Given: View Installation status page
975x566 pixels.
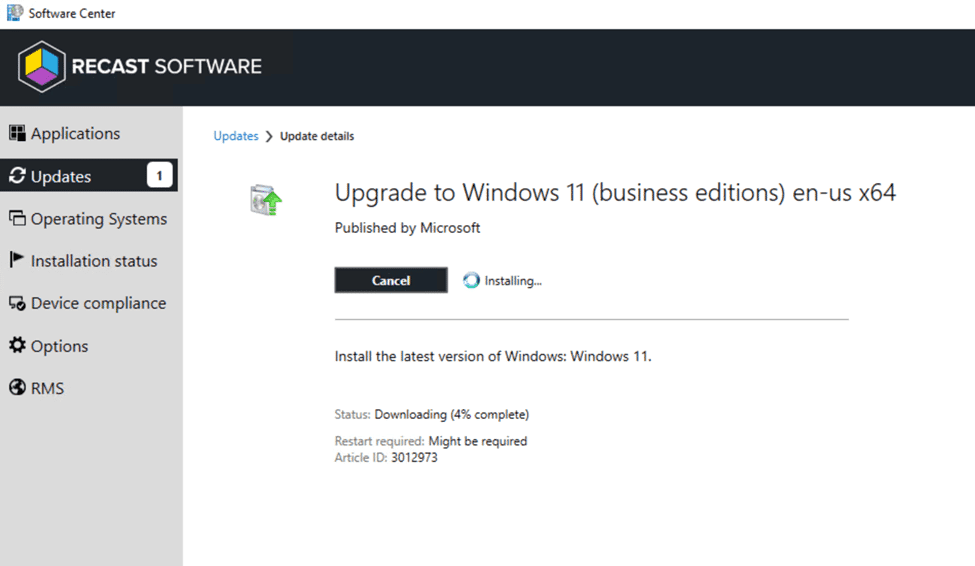Looking at the screenshot, I should (x=94, y=261).
